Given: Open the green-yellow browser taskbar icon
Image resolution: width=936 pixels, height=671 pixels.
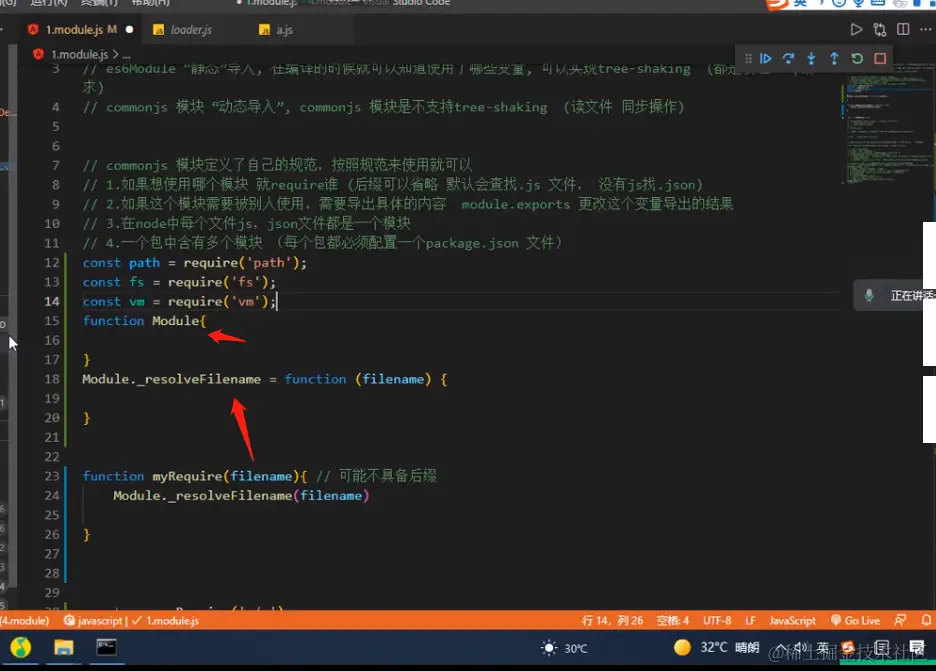Looking at the screenshot, I should [x=21, y=647].
